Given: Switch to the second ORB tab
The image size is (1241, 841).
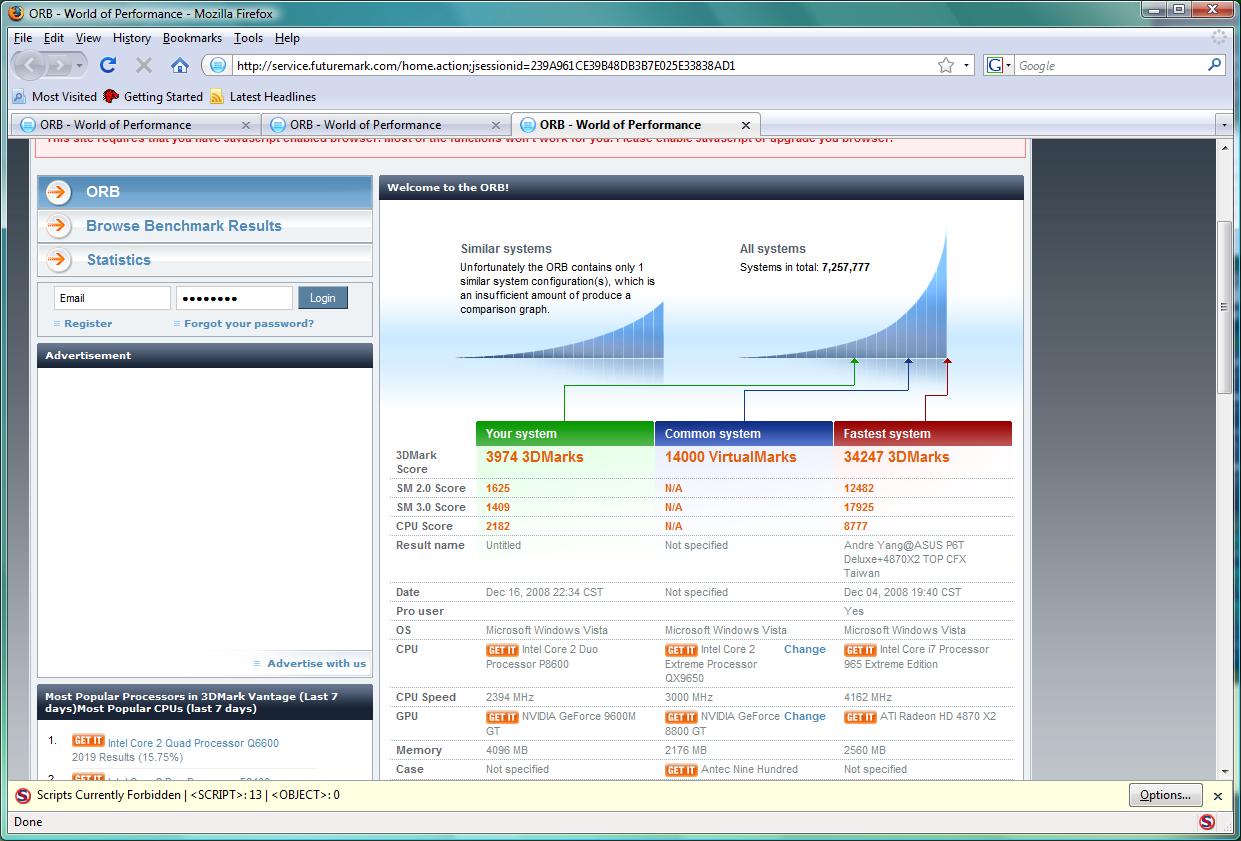Looking at the screenshot, I should [386, 125].
